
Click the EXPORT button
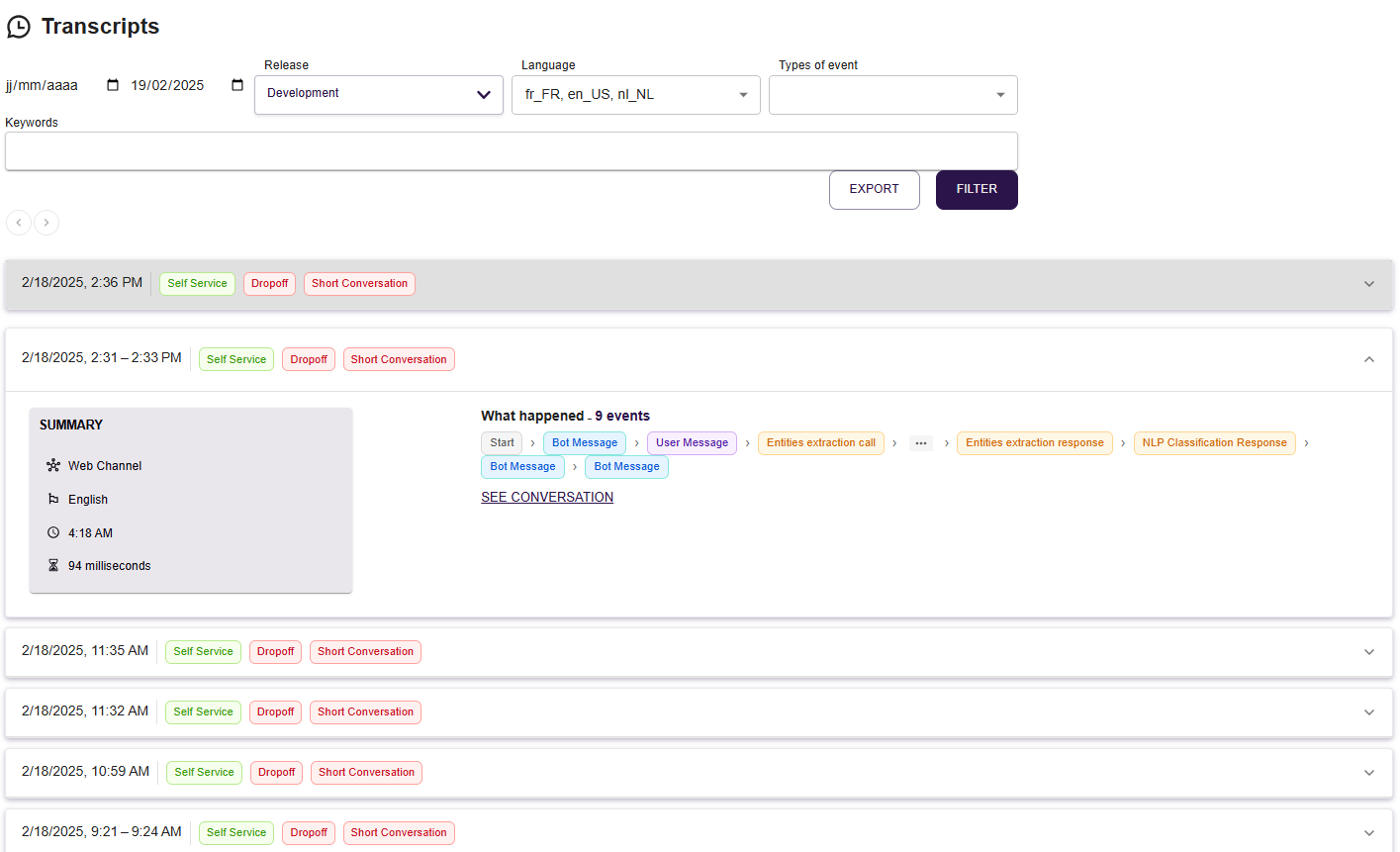(875, 190)
